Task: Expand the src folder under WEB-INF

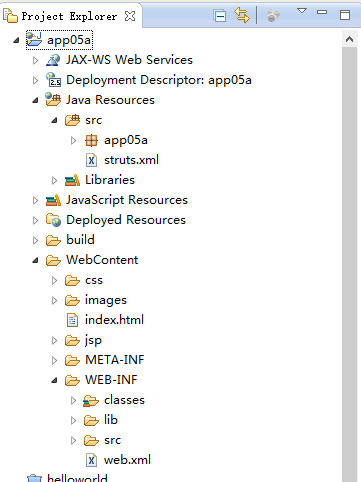Action: pyautogui.click(x=74, y=440)
